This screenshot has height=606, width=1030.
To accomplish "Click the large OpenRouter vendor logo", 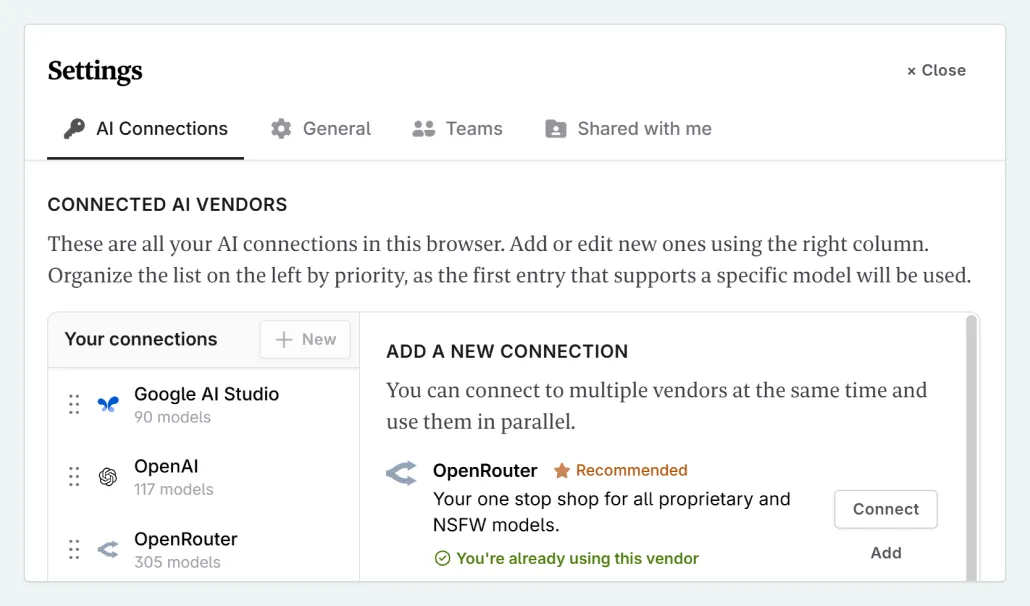I will click(x=402, y=473).
